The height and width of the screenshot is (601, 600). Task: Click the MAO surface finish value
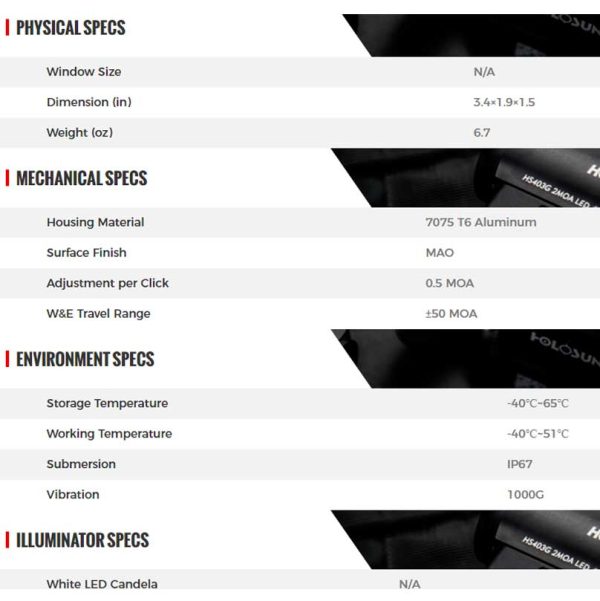coord(439,253)
